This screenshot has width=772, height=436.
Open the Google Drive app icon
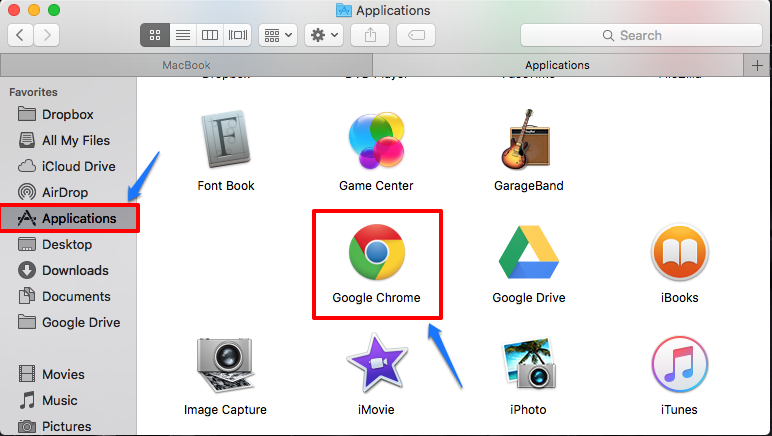pyautogui.click(x=529, y=252)
